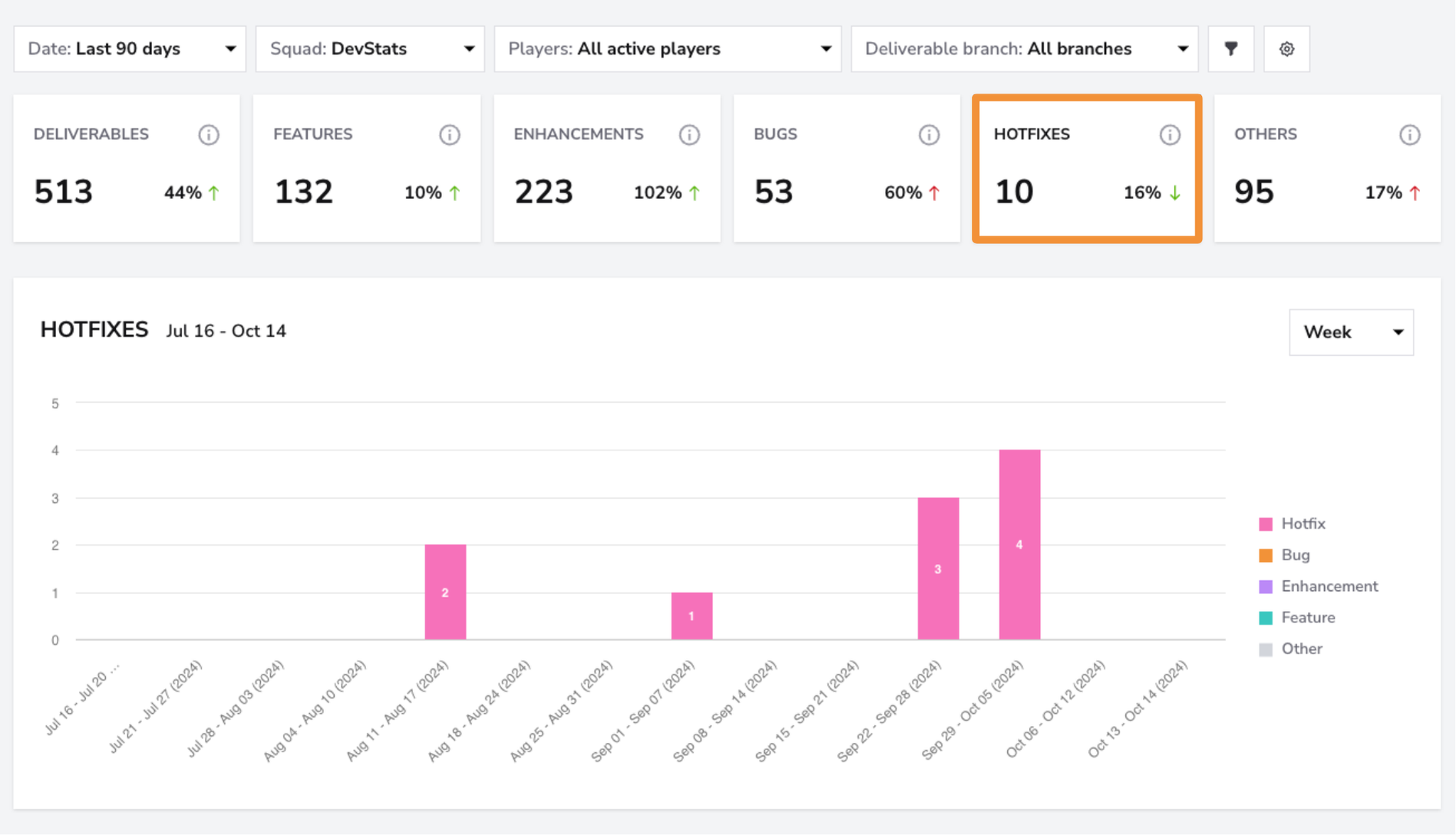The width and height of the screenshot is (1456, 835).
Task: Click the Others info icon
Action: (x=1410, y=135)
